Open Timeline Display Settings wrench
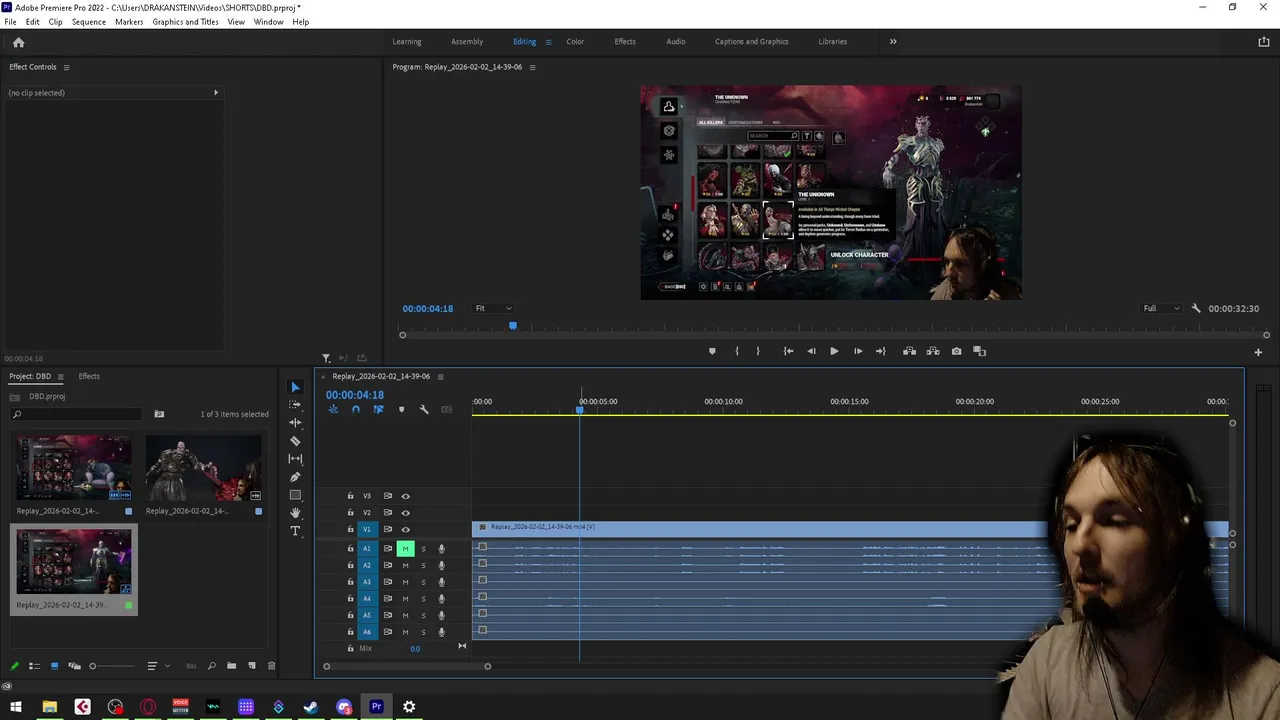The width and height of the screenshot is (1280, 720). coord(424,410)
